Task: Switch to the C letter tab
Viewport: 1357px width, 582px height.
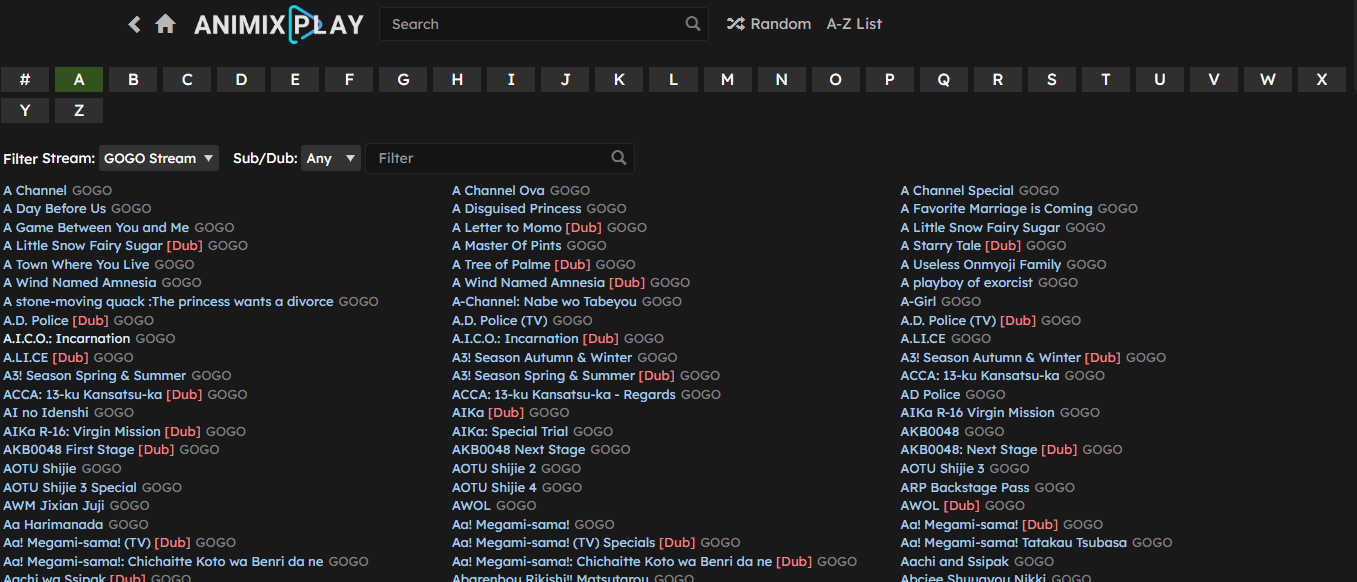Action: coord(187,80)
